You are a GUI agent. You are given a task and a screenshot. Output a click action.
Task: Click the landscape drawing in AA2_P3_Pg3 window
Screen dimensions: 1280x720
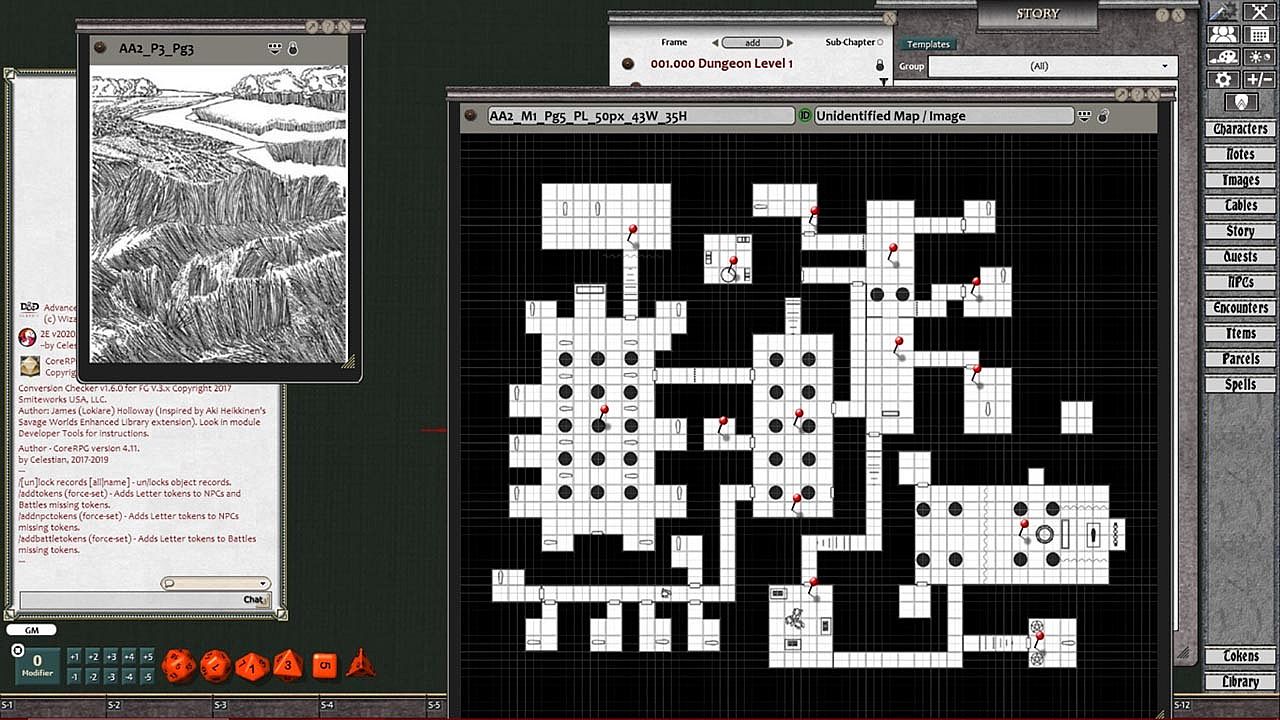point(219,214)
